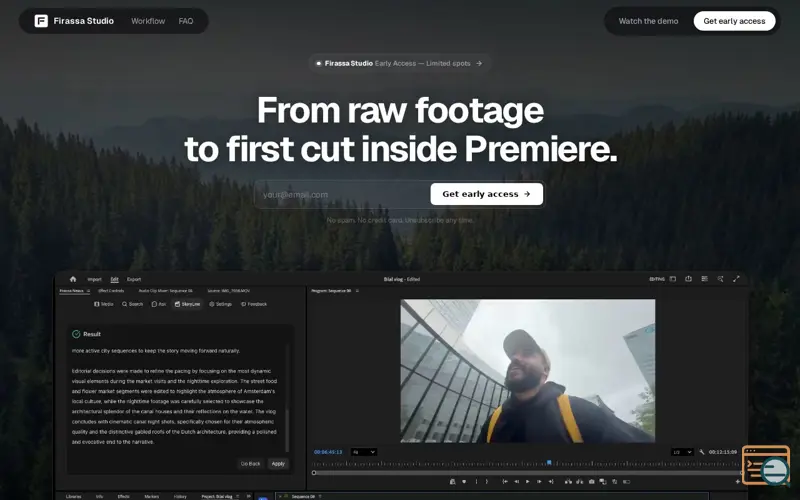Select StoryLine tool in Firassa panel
This screenshot has width=800, height=500.
pyautogui.click(x=187, y=304)
